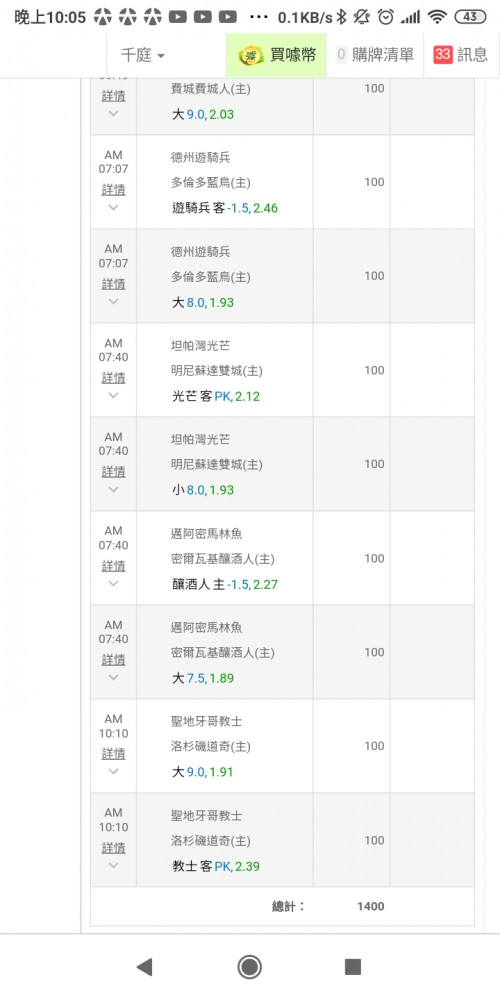Open the red 33 message badge

coord(443,55)
